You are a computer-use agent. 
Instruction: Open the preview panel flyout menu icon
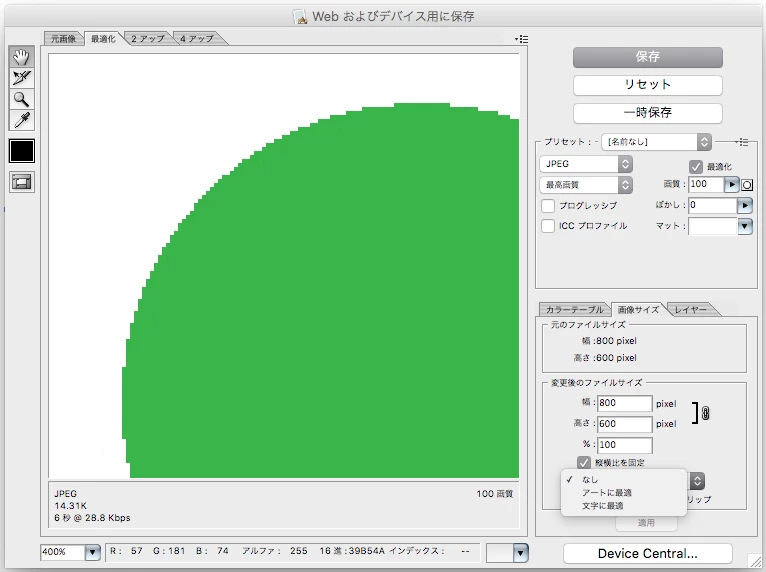[x=521, y=39]
